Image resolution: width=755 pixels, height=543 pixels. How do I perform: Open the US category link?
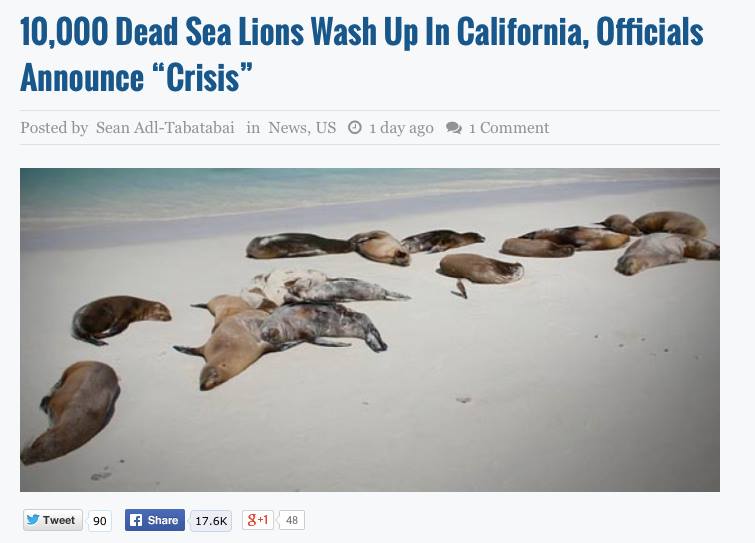326,128
